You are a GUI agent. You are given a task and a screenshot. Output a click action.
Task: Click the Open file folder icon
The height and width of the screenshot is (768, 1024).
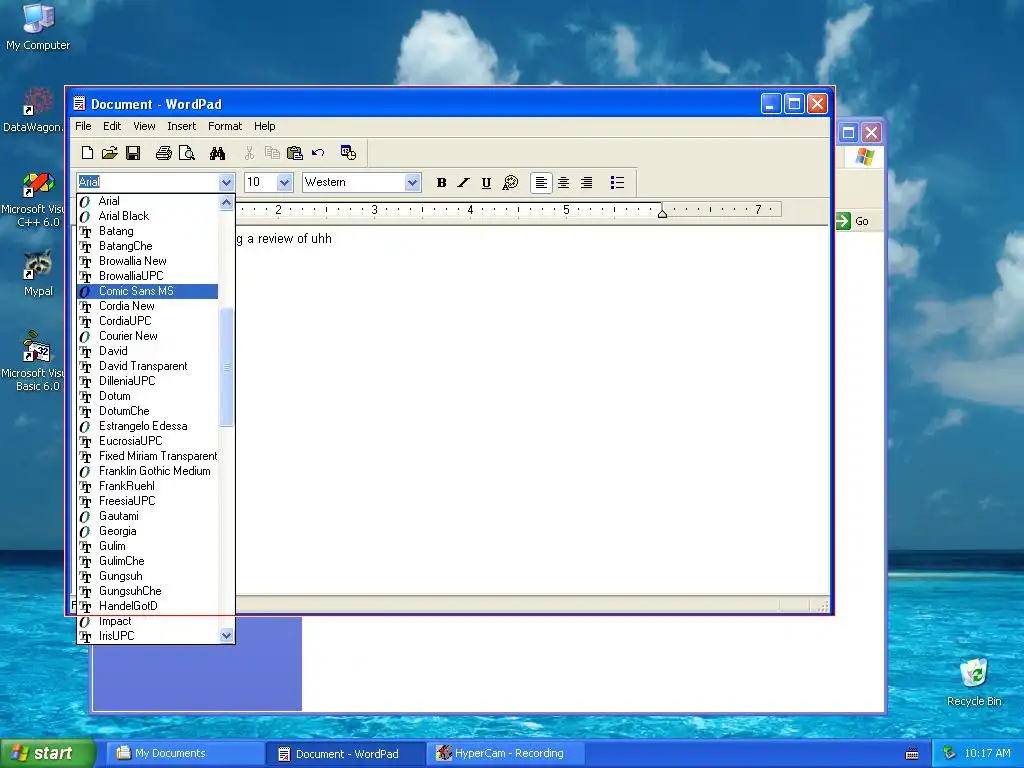click(x=110, y=153)
